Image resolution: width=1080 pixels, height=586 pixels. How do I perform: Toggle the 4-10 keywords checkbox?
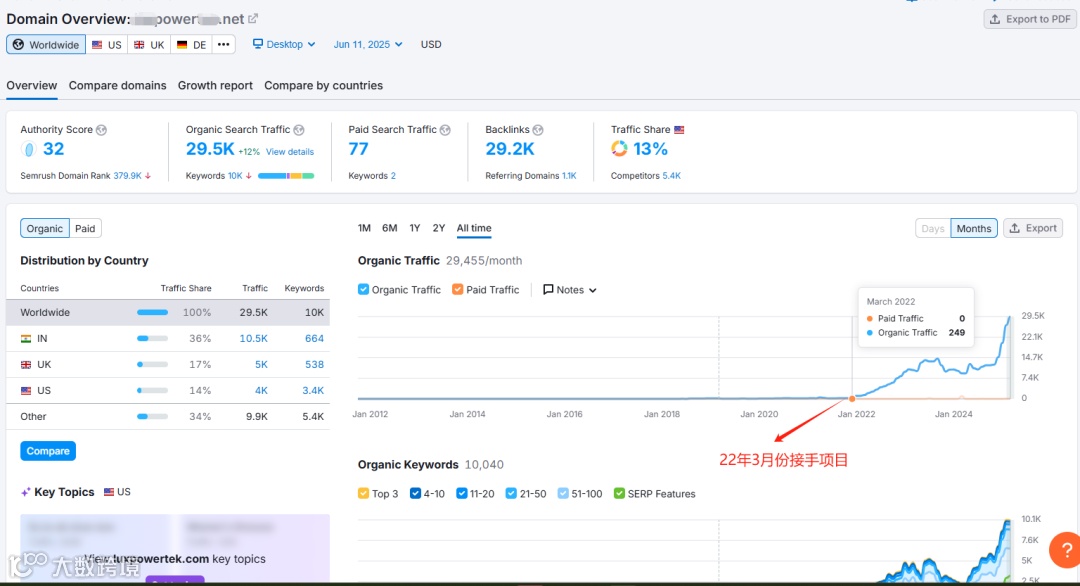coord(415,493)
